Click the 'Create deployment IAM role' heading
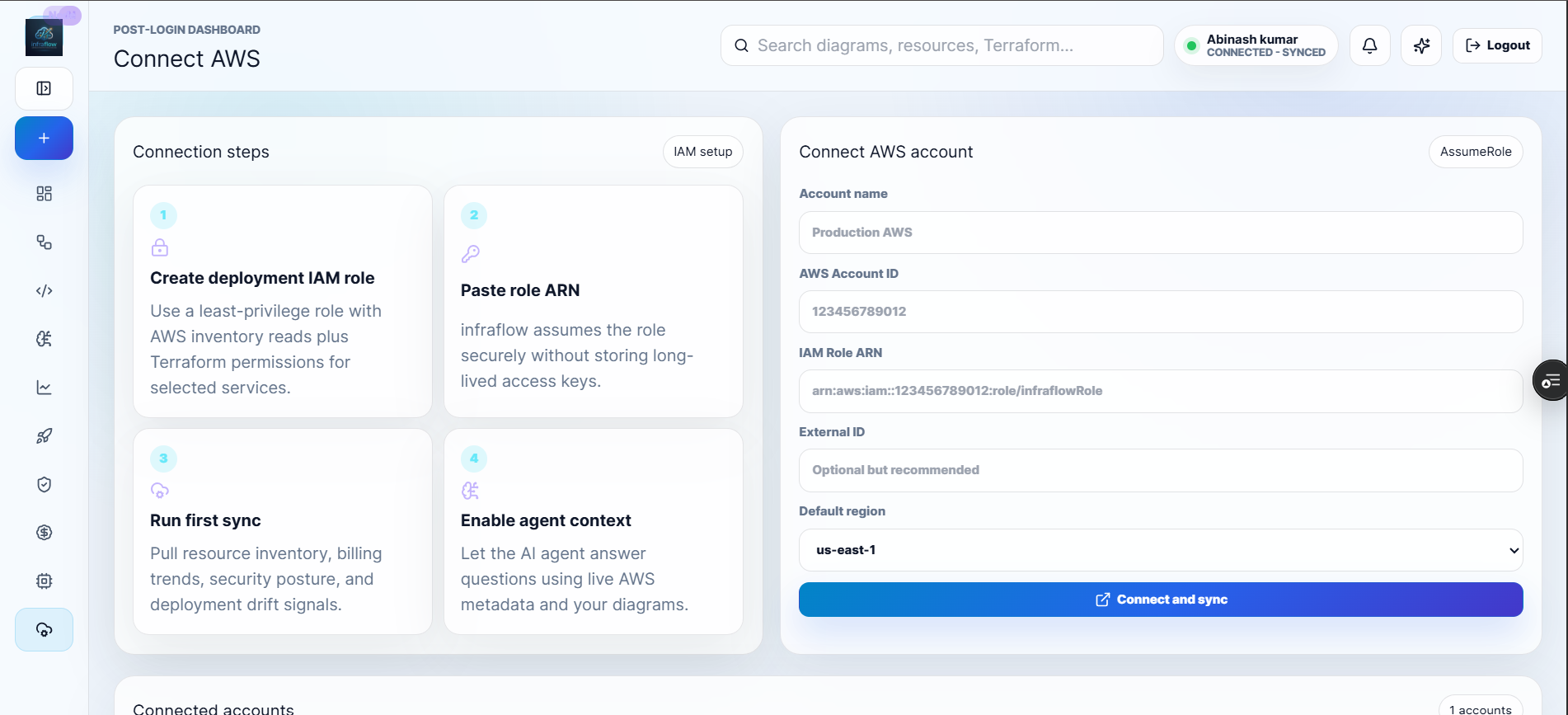This screenshot has height=715, width=1568. (262, 278)
